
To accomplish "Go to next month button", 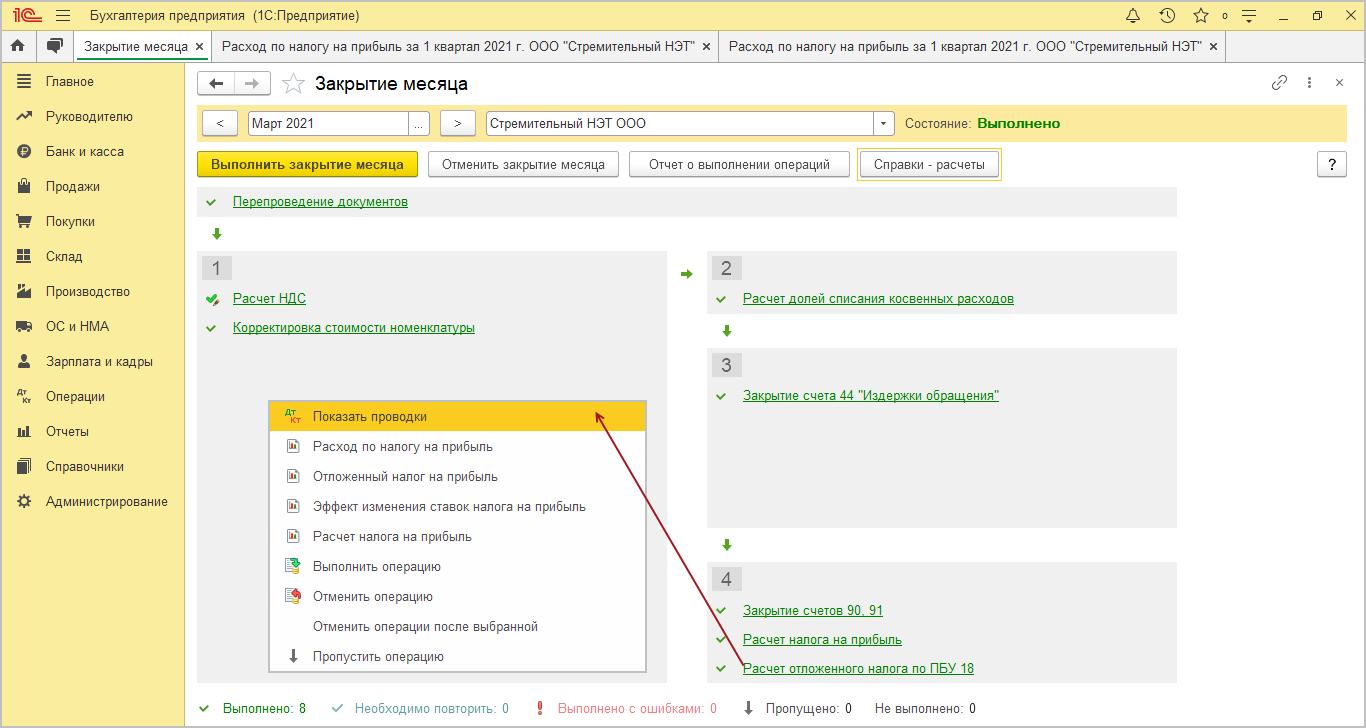I will click(x=457, y=123).
